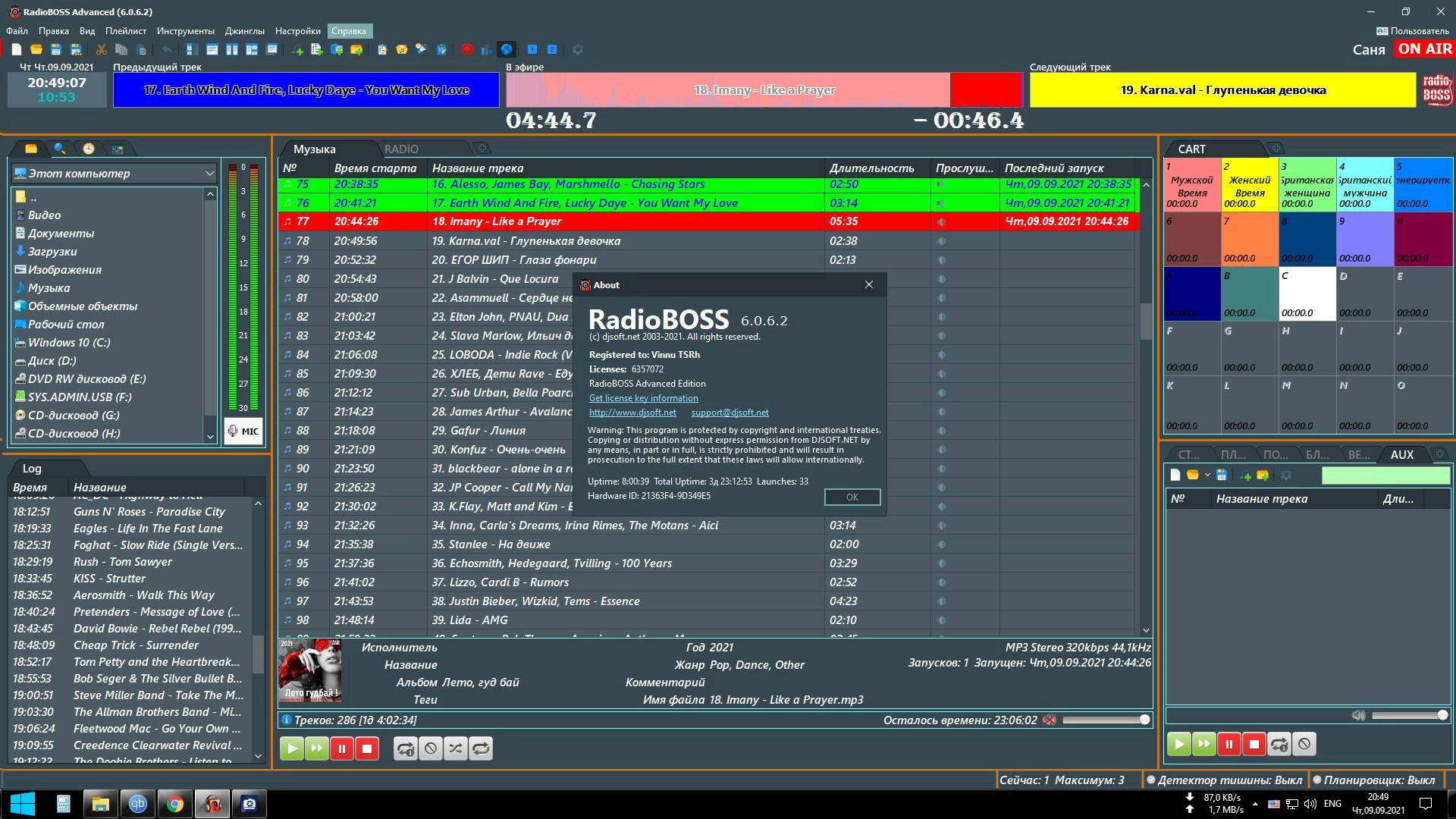The image size is (1456, 819).
Task: Click the New playlist icon in main toolbar
Action: (17, 49)
